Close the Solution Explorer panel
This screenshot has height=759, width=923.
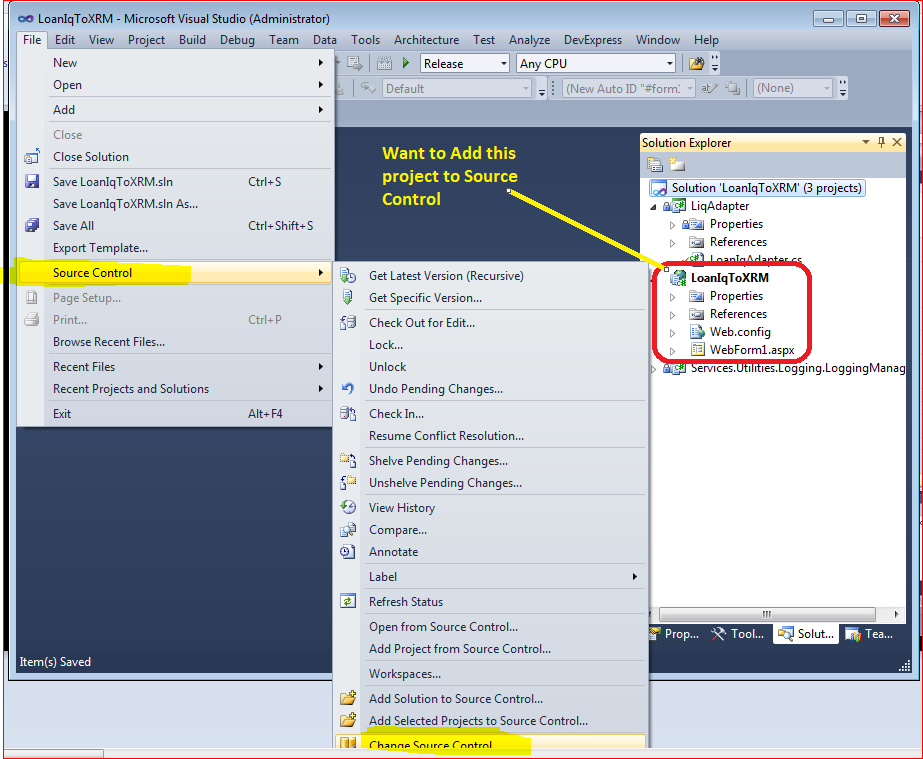[897, 142]
